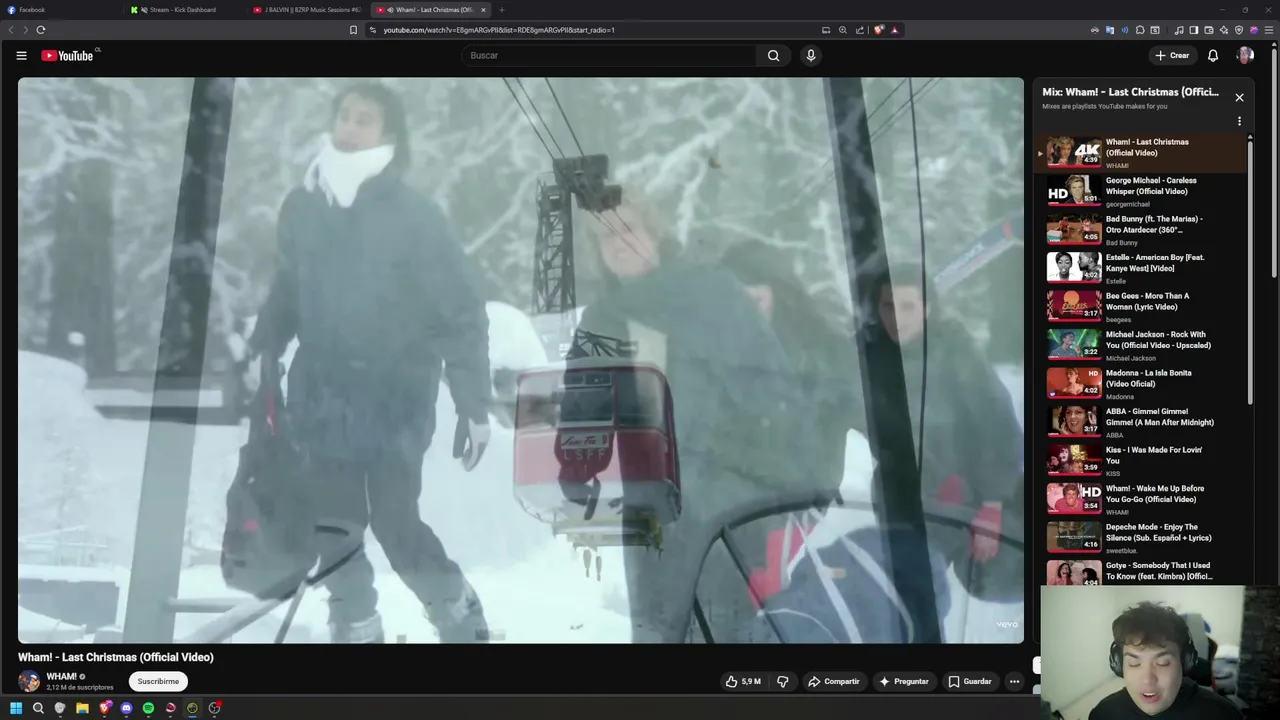Select Depeche Mode - Enjoy The Silence

point(1140,538)
